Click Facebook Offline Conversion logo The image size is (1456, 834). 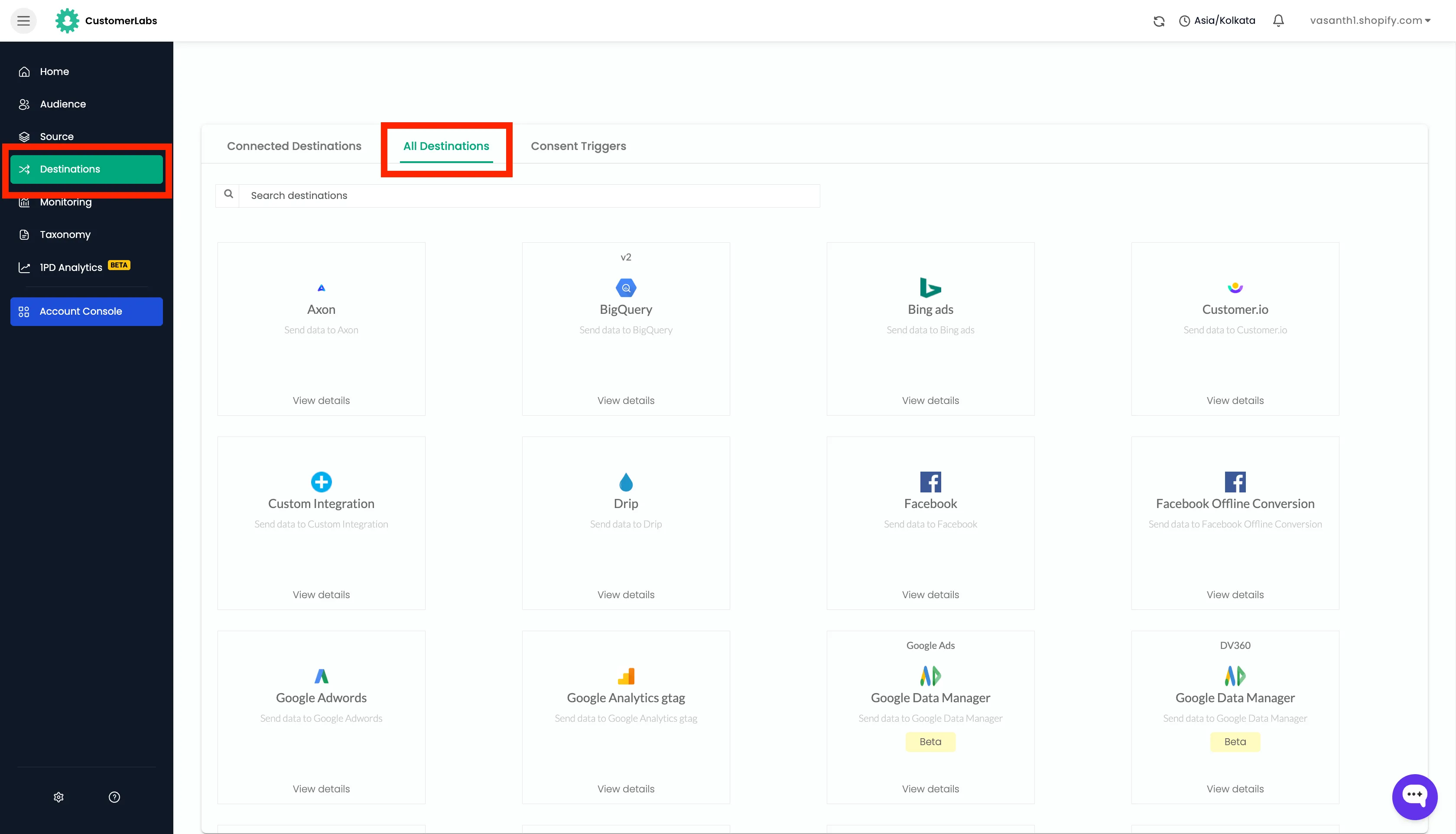click(1235, 482)
